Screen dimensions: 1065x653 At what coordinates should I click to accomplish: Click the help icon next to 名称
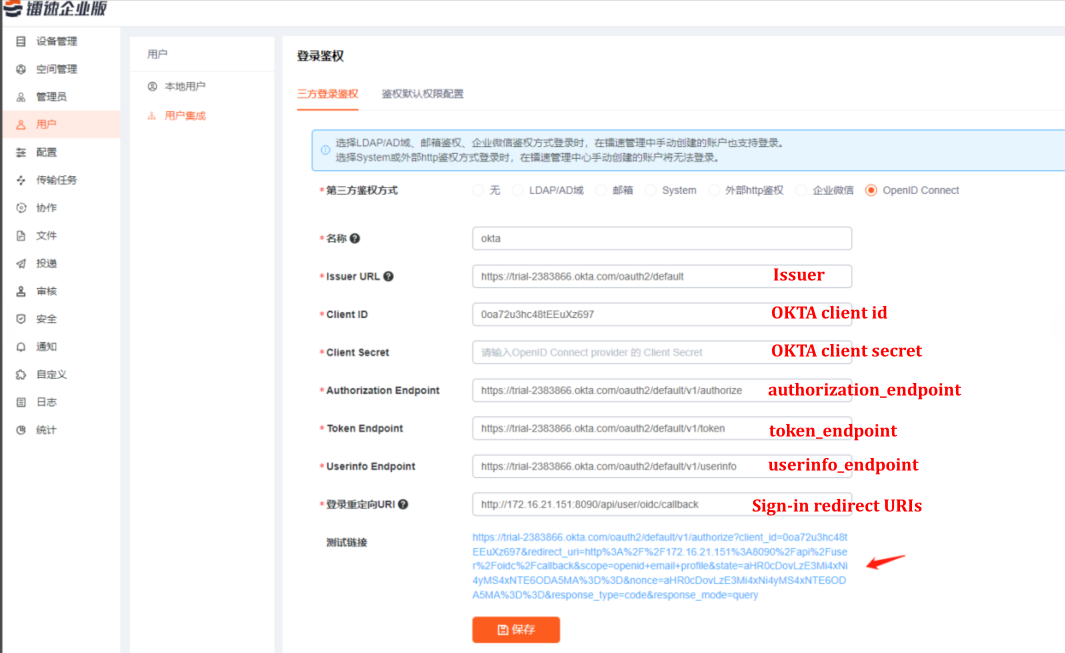[x=355, y=239]
